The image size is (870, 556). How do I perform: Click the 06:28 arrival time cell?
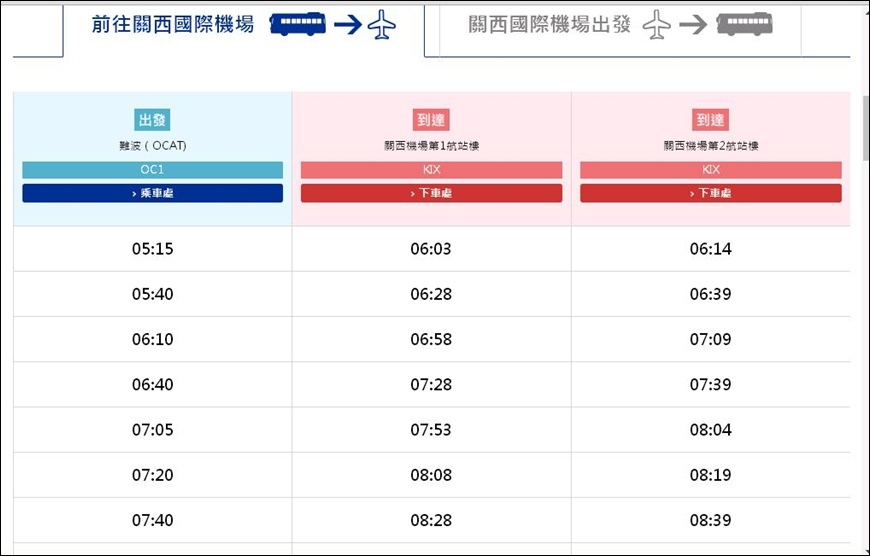431,294
